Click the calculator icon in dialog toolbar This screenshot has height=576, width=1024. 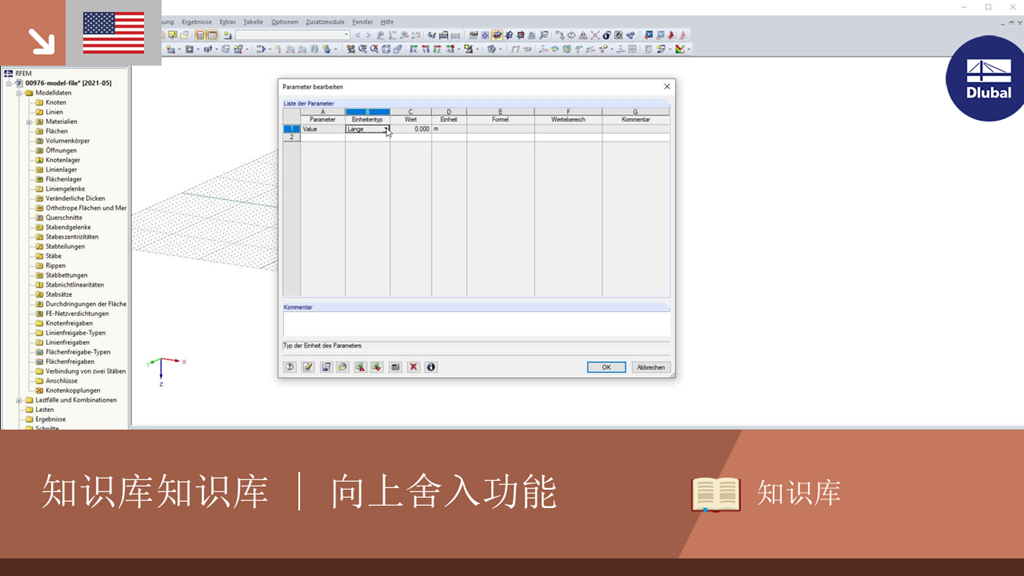pos(395,367)
